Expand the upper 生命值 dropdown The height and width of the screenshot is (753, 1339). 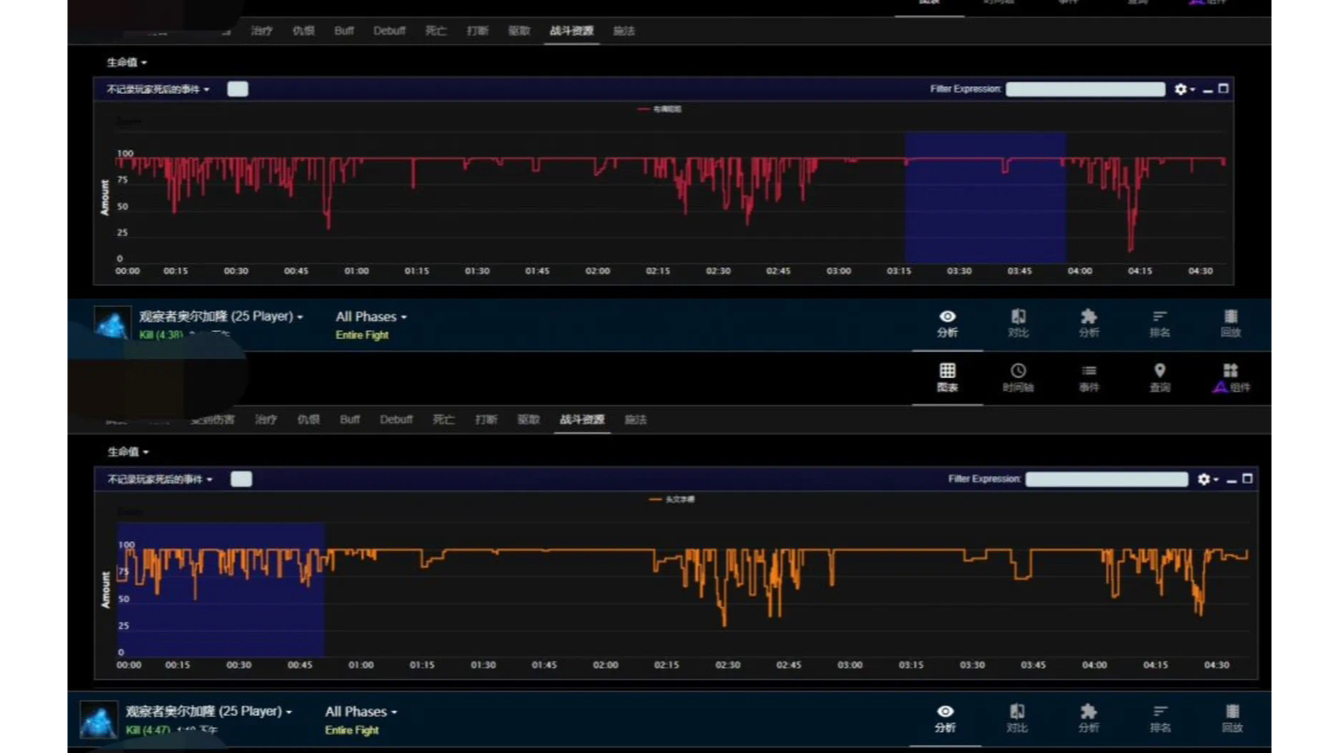127,62
